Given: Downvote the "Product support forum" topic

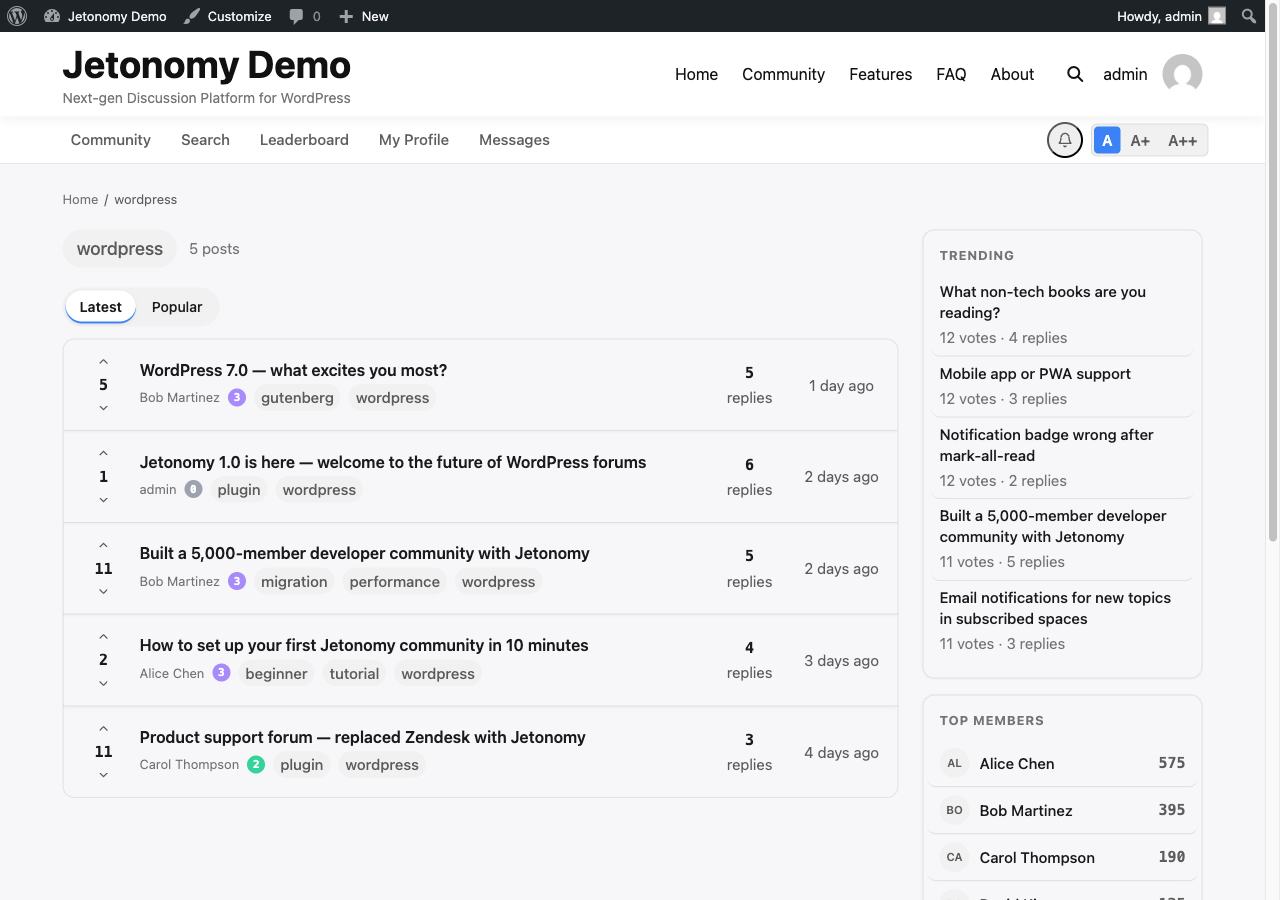Looking at the screenshot, I should coord(103,774).
